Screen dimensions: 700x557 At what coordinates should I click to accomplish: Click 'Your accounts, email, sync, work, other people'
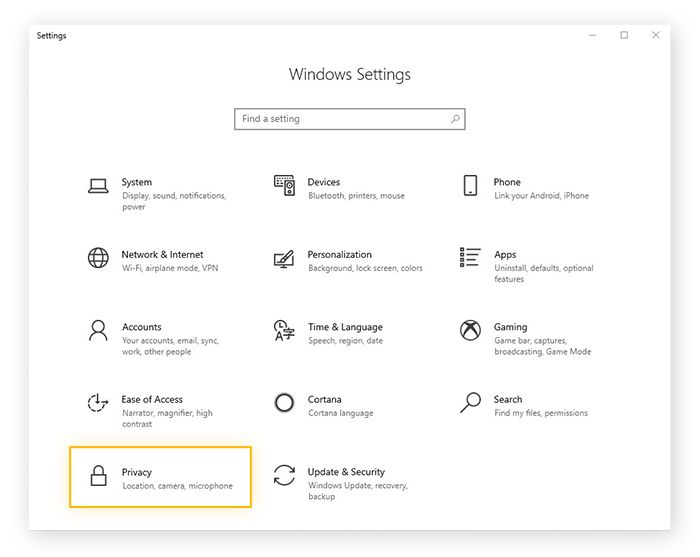[171, 346]
